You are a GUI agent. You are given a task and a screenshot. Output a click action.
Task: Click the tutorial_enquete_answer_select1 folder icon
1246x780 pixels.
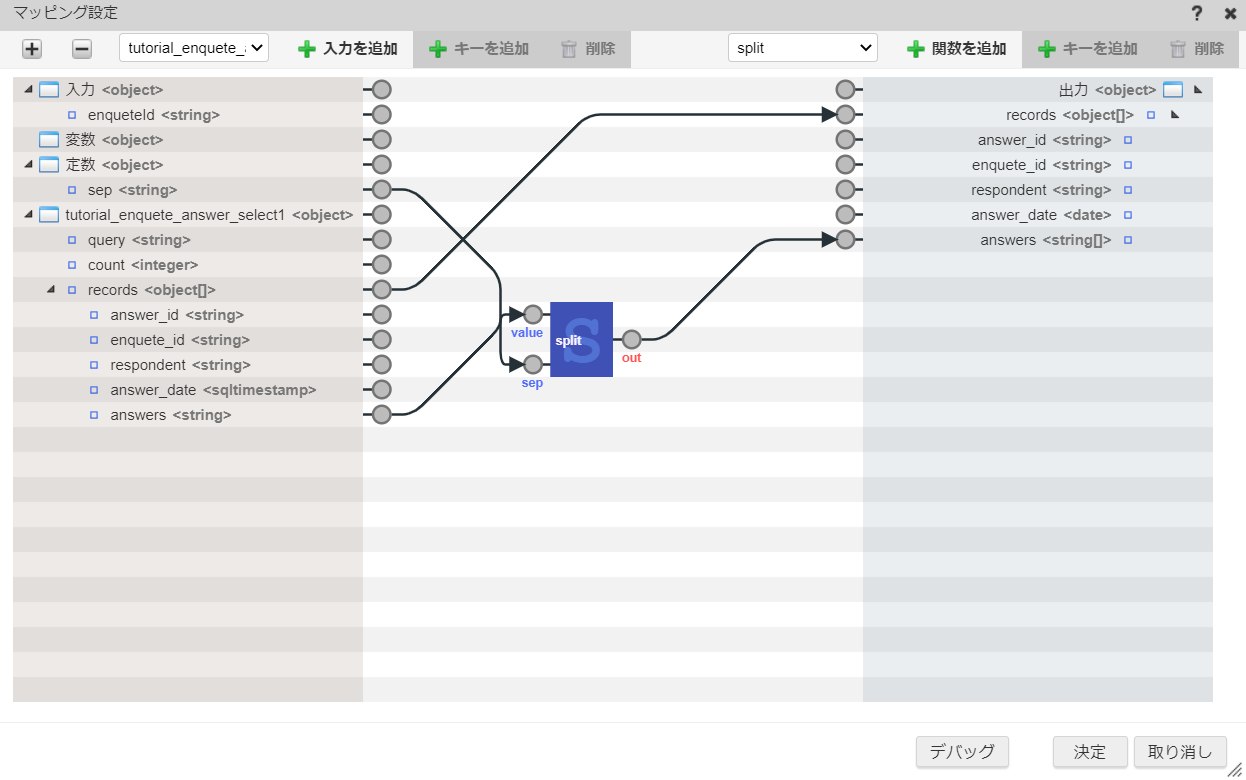tap(49, 215)
